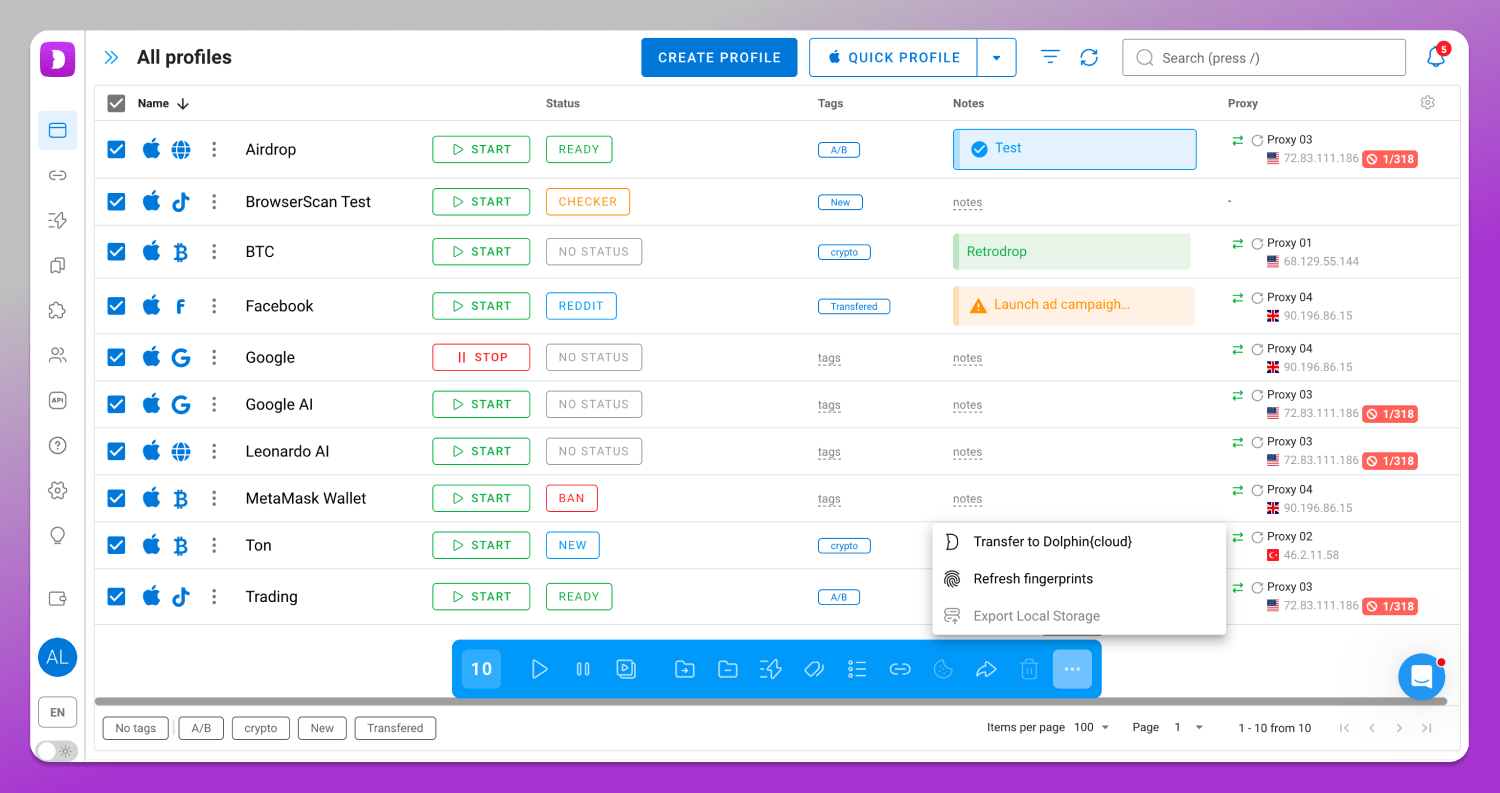
Task: Click the horizontal scrollbar under the table
Action: (x=770, y=702)
